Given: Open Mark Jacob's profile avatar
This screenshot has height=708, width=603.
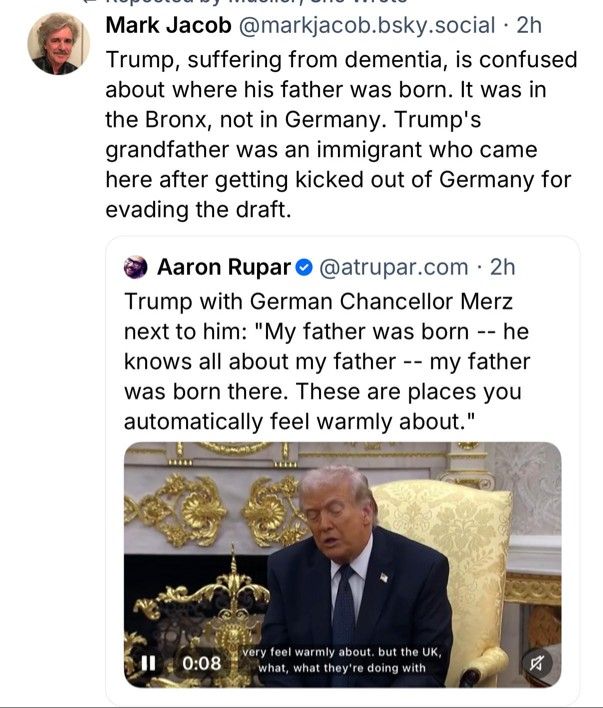Looking at the screenshot, I should 59,43.
